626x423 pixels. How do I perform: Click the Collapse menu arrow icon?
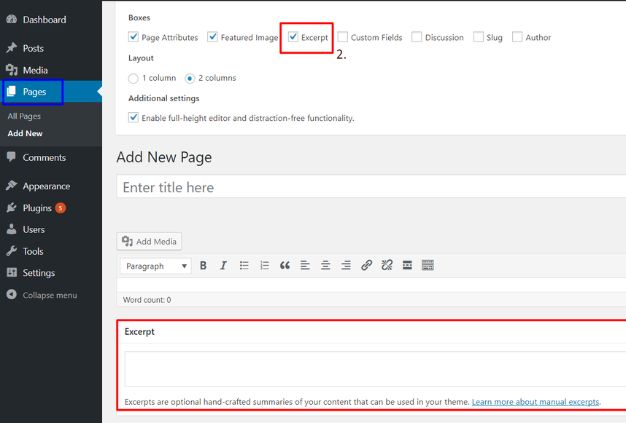[12, 295]
